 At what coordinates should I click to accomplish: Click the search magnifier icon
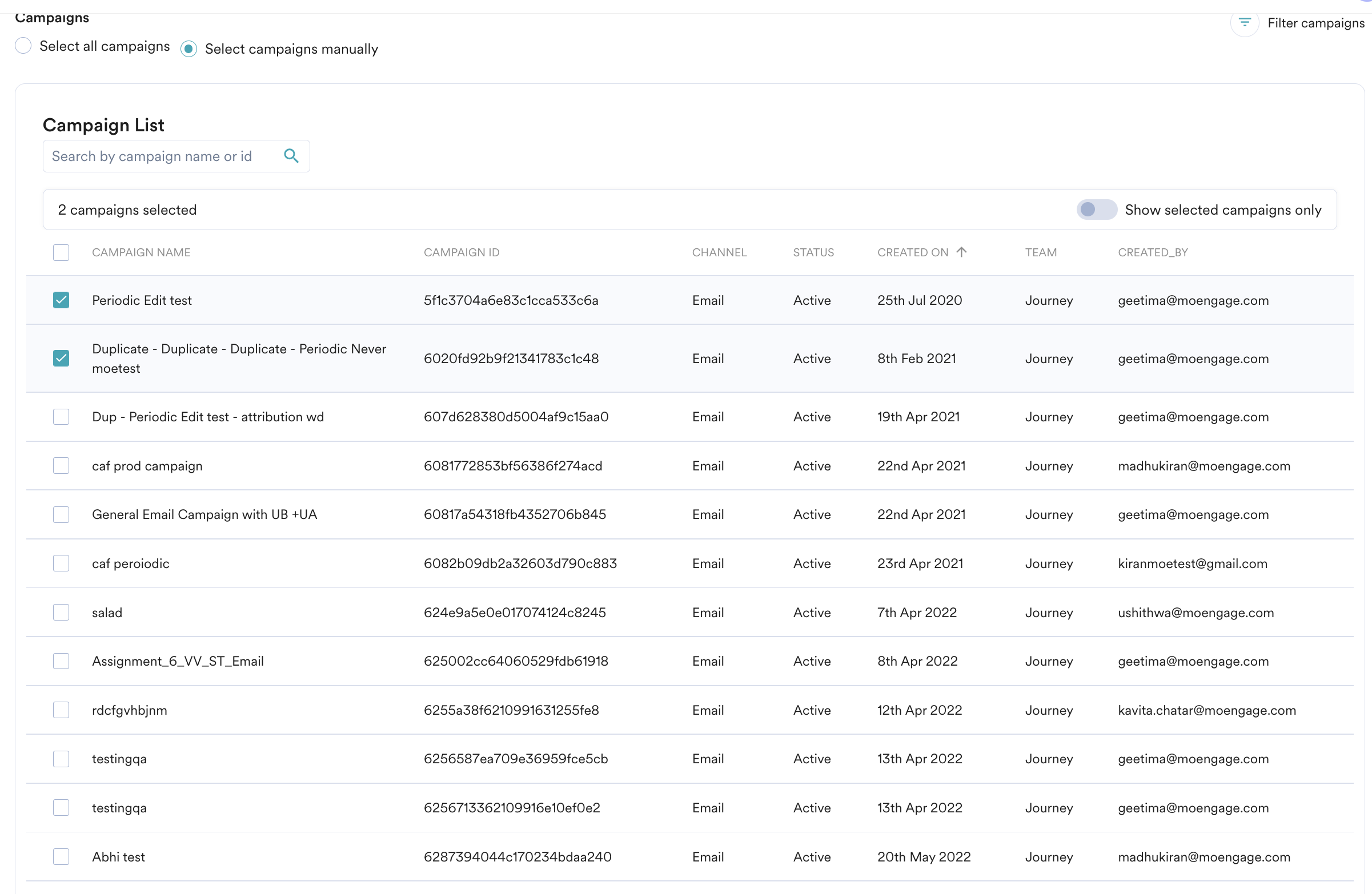(x=291, y=156)
